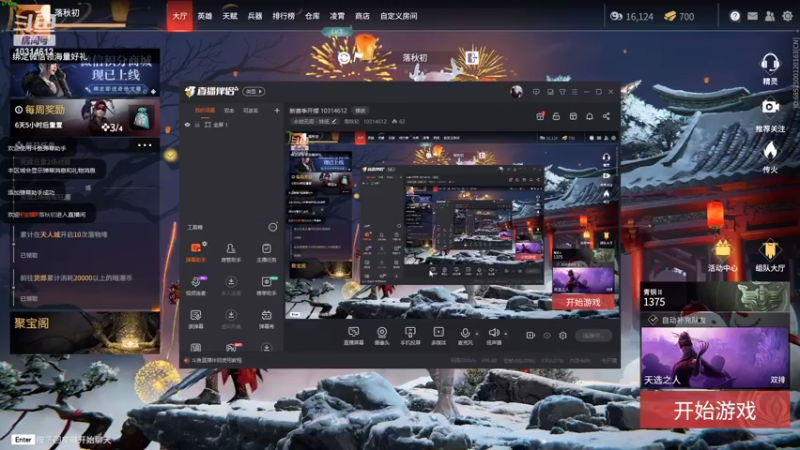
Task: Open the 弹幕助手 danmaku assistant tool
Action: [x=195, y=253]
